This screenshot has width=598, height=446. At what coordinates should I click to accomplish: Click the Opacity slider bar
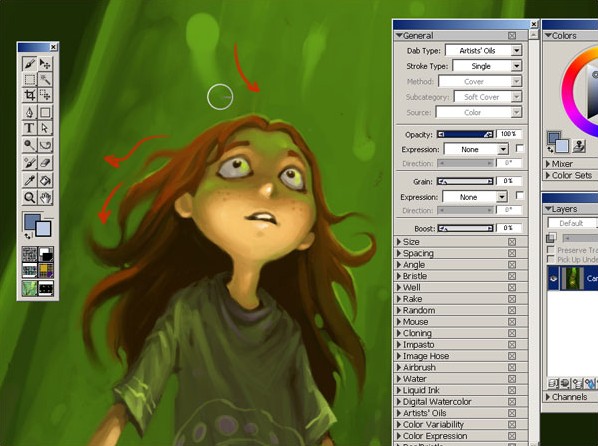(465, 134)
